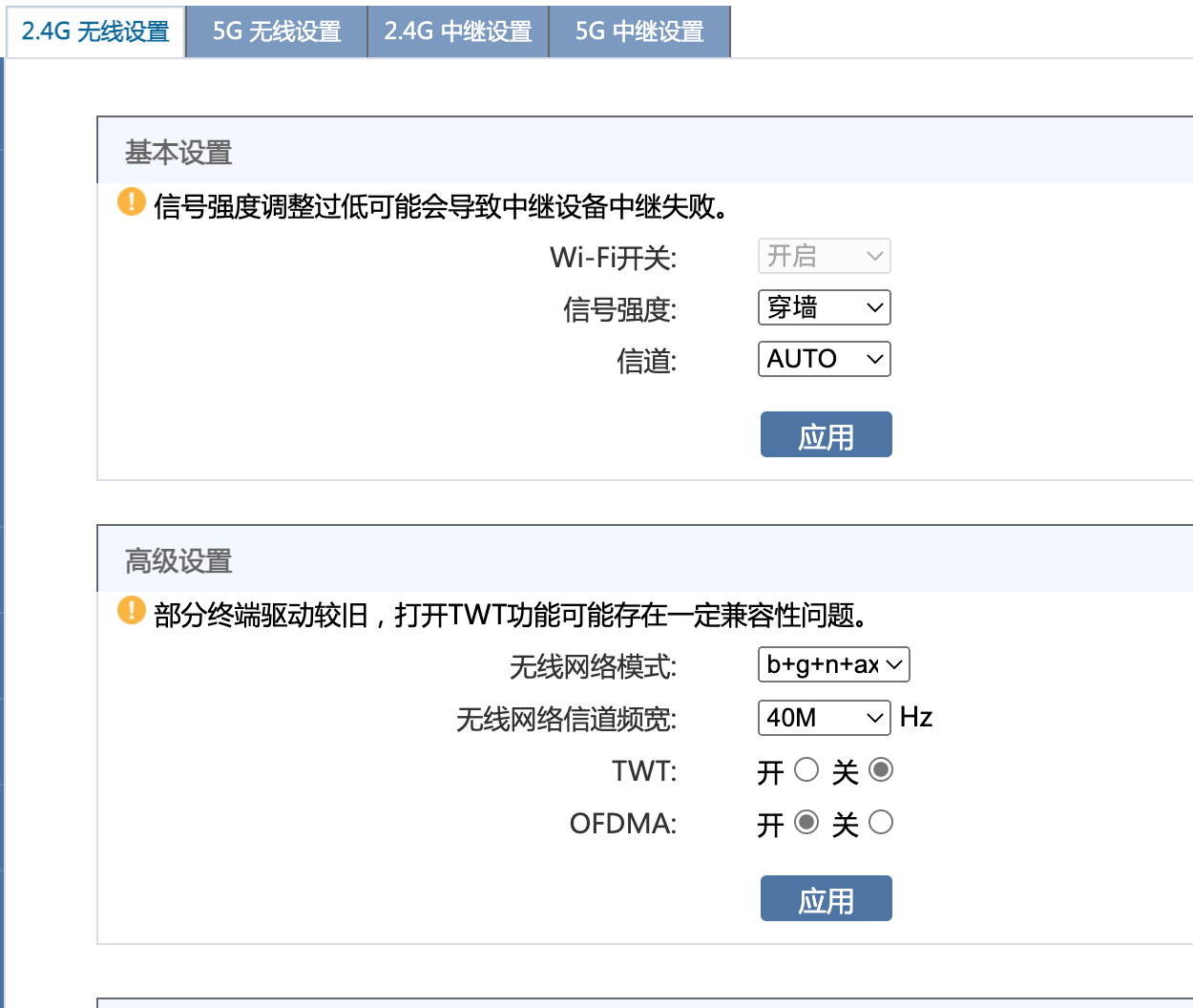The width and height of the screenshot is (1193, 1008).
Task: Open the 2.4G 中继设置 tab
Action: (458, 31)
